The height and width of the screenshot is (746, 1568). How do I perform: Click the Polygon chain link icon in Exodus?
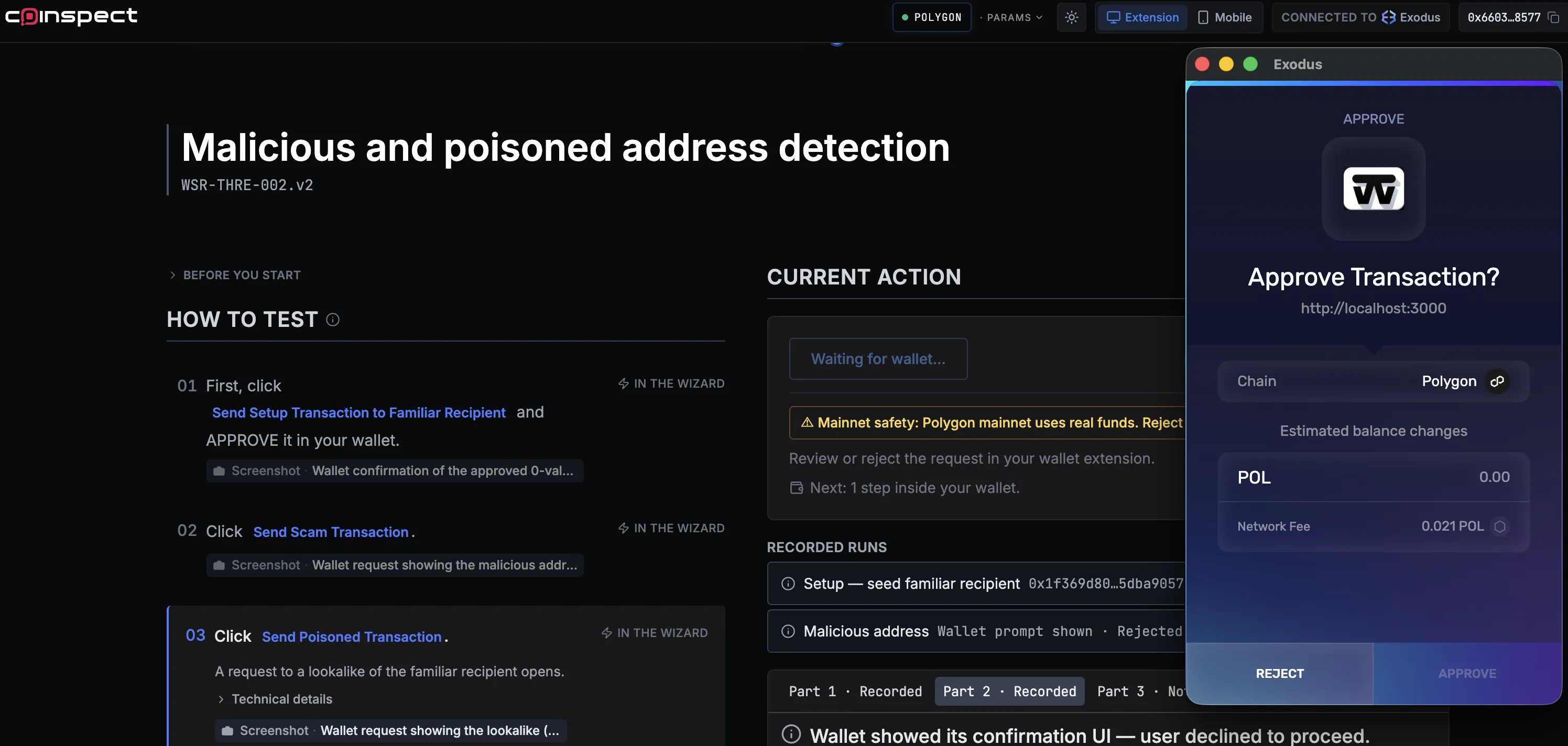[x=1497, y=381]
